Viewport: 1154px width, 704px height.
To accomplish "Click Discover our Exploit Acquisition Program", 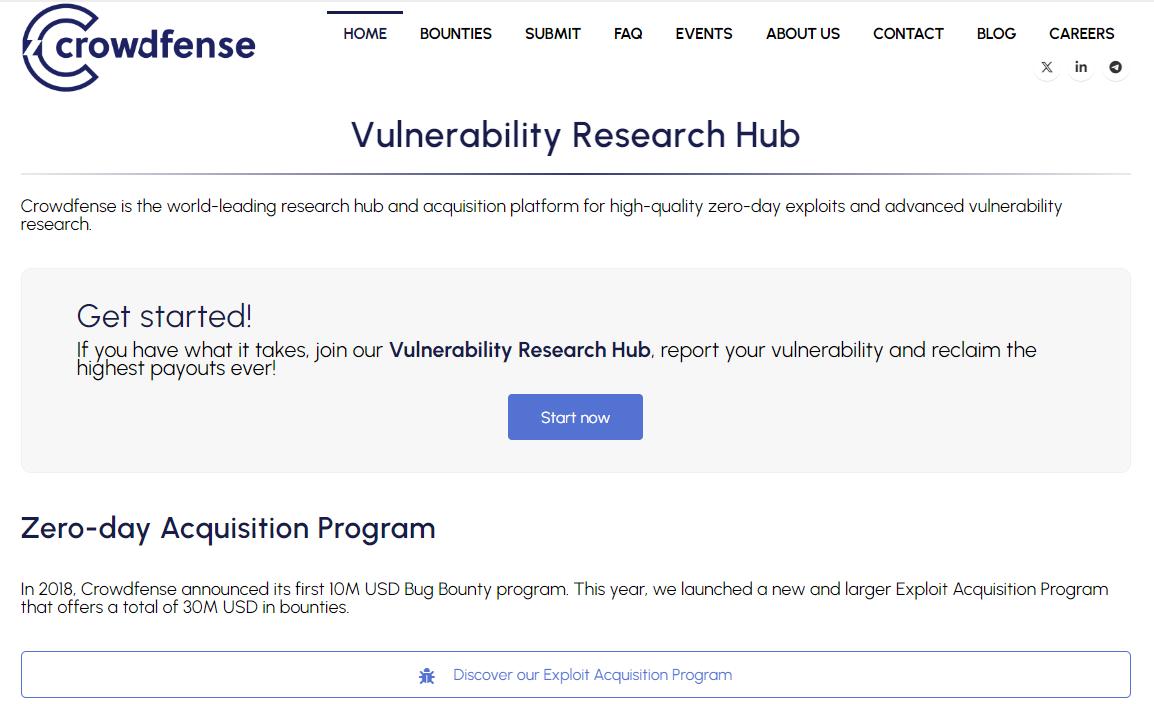I will pyautogui.click(x=592, y=675).
